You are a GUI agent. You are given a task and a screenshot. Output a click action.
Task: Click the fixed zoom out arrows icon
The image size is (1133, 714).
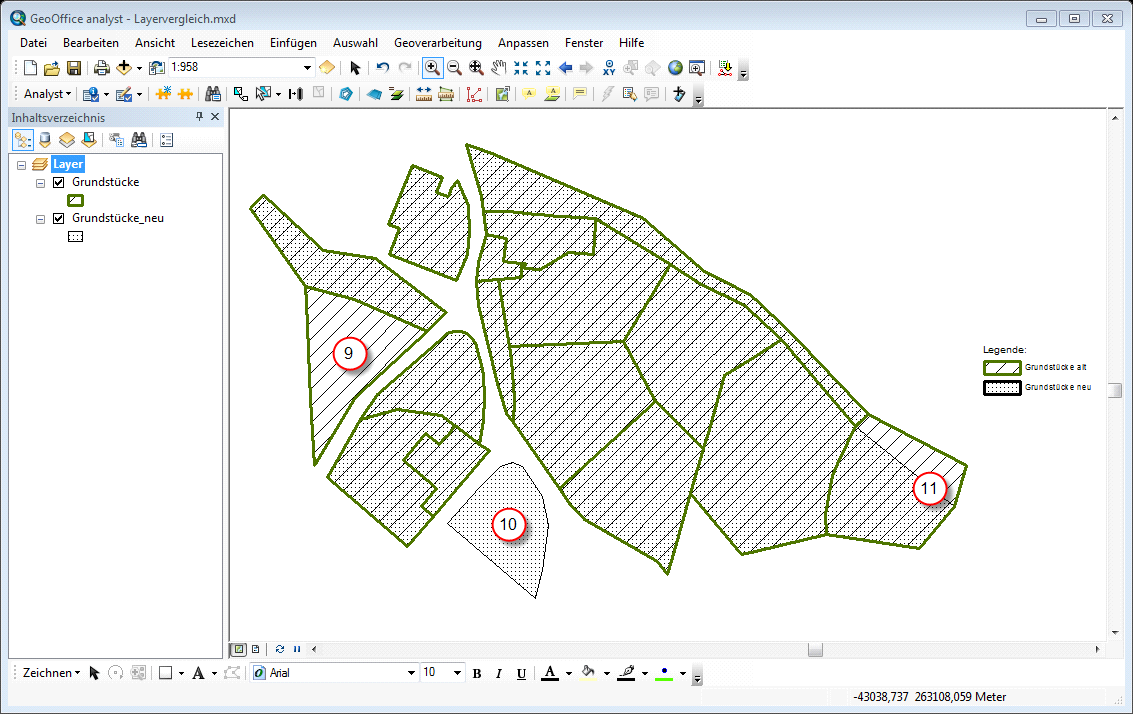(543, 68)
